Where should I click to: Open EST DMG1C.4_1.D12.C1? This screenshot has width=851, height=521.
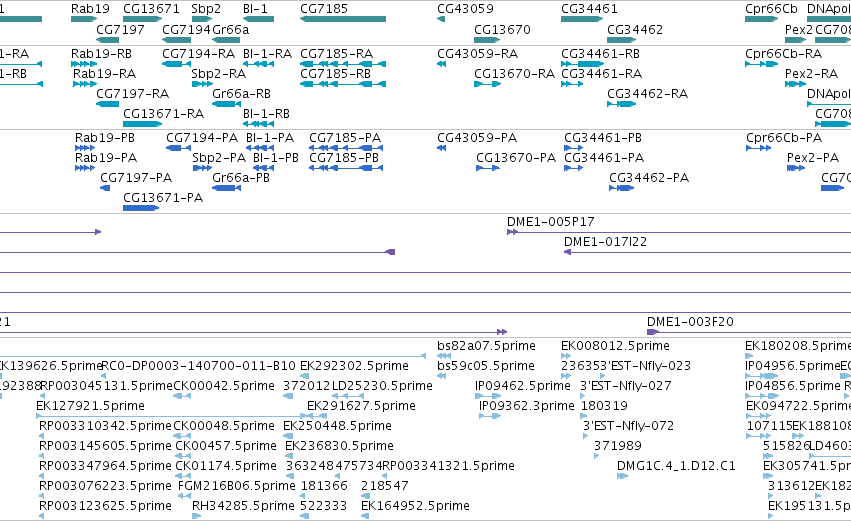pyautogui.click(x=677, y=466)
